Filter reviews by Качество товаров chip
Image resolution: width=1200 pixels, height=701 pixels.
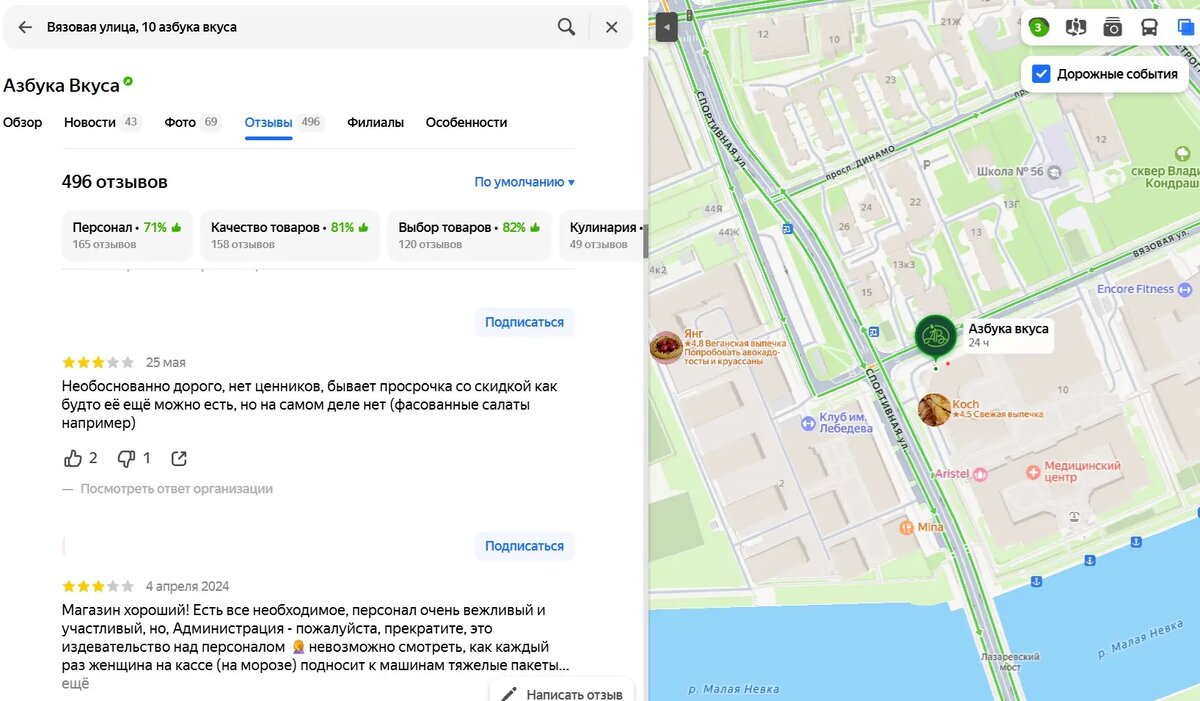pyautogui.click(x=290, y=235)
